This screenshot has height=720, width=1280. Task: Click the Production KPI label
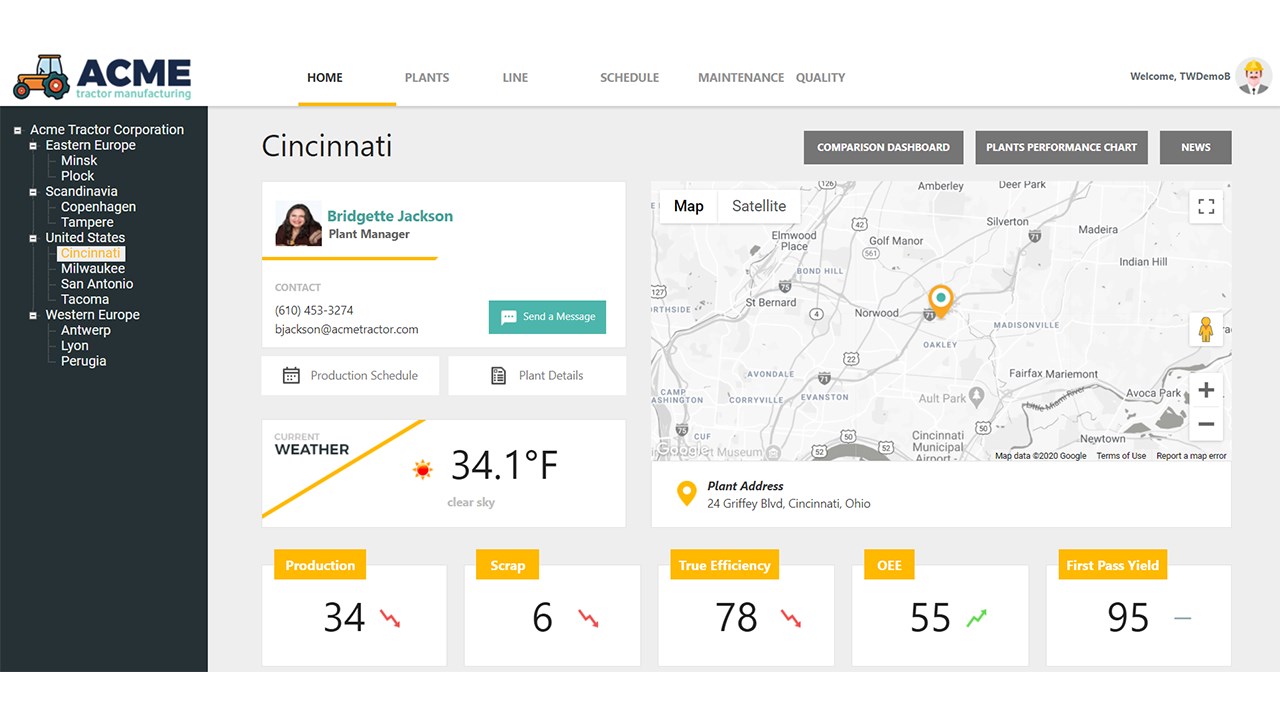click(320, 565)
